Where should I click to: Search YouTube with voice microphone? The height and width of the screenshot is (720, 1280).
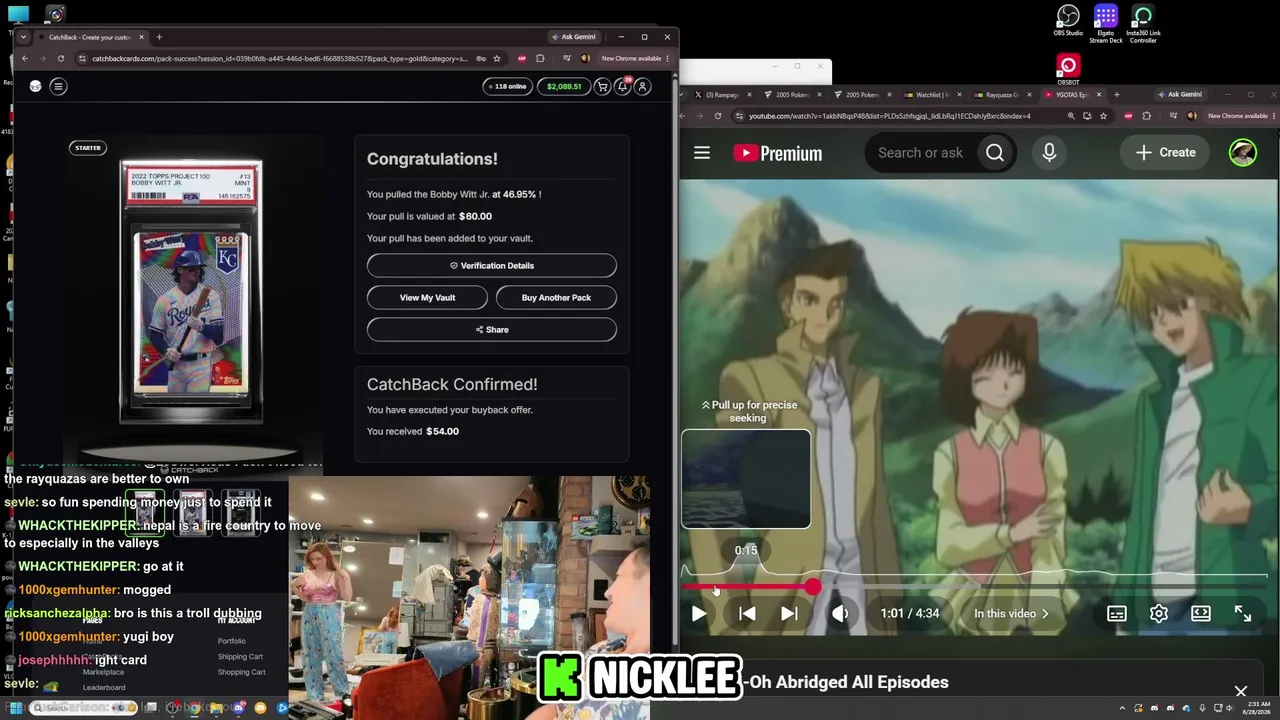(1049, 152)
